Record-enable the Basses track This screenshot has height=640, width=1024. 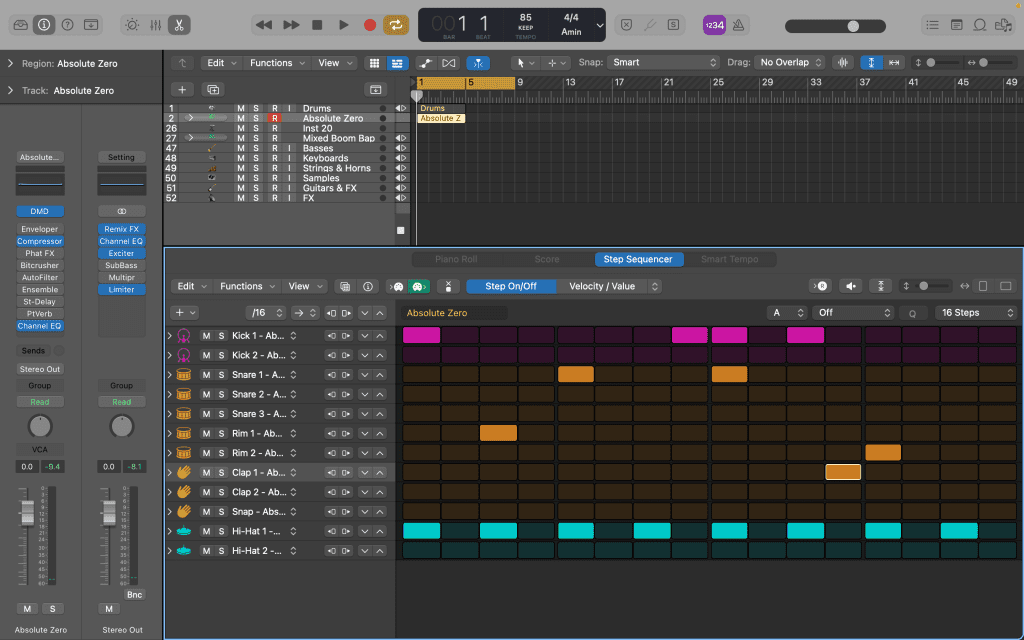275,148
